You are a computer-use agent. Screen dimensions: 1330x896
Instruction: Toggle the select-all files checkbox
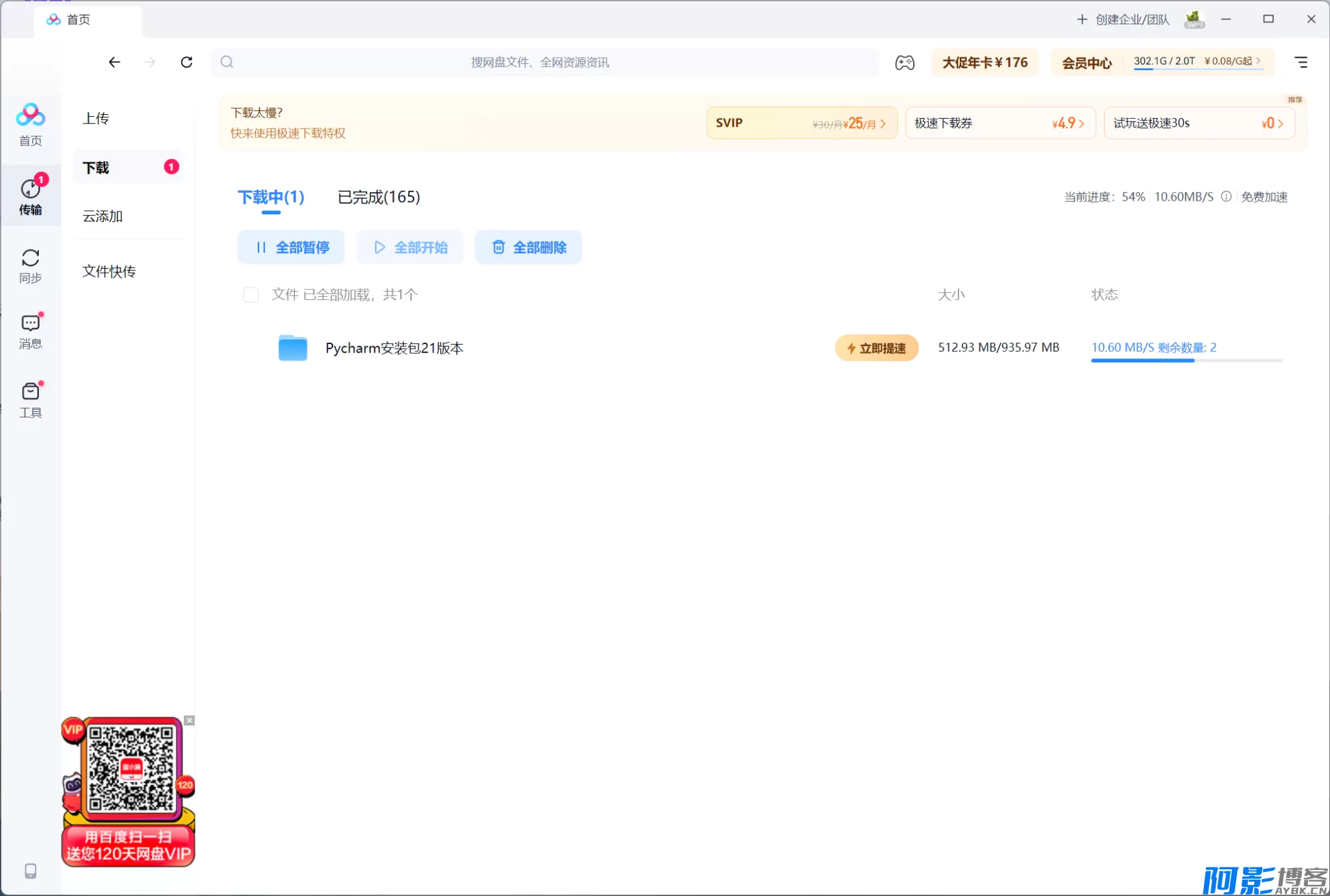251,295
